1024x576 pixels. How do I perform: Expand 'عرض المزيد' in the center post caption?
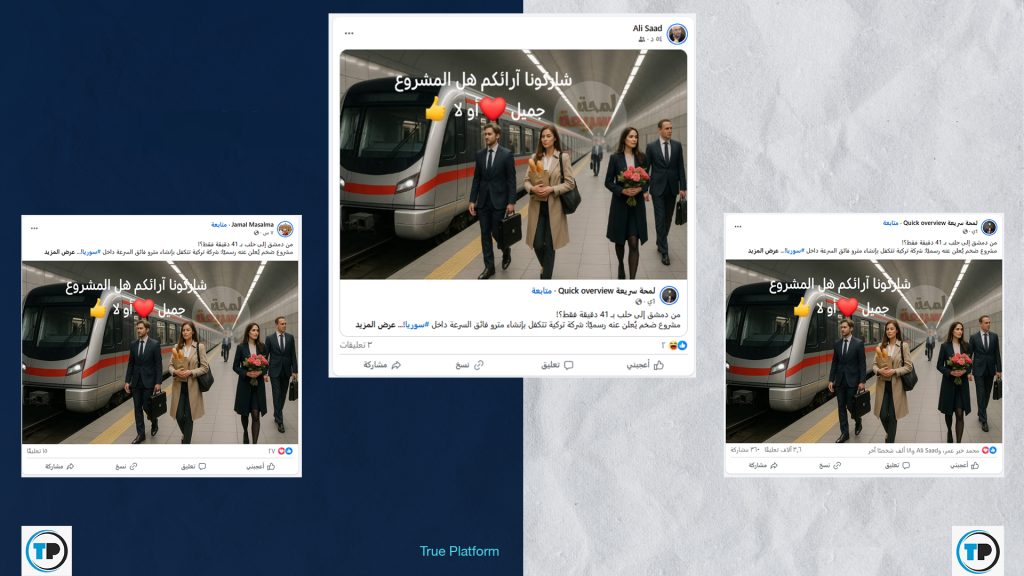pyautogui.click(x=376, y=325)
